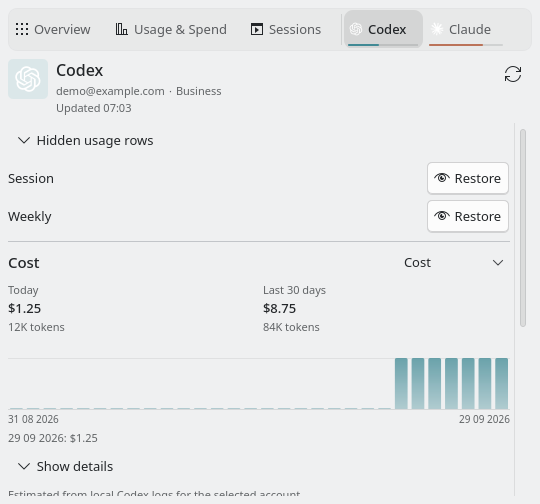Click the Codex tab logo icon
Viewport: 540px width, 504px height.
356,29
